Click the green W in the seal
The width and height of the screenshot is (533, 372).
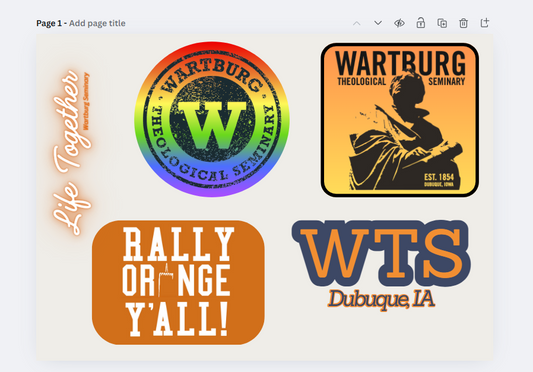[x=212, y=125]
